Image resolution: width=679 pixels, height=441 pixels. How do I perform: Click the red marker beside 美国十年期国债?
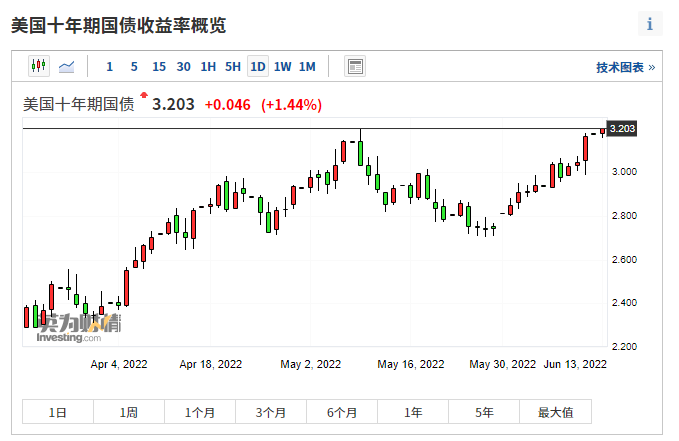tap(143, 96)
